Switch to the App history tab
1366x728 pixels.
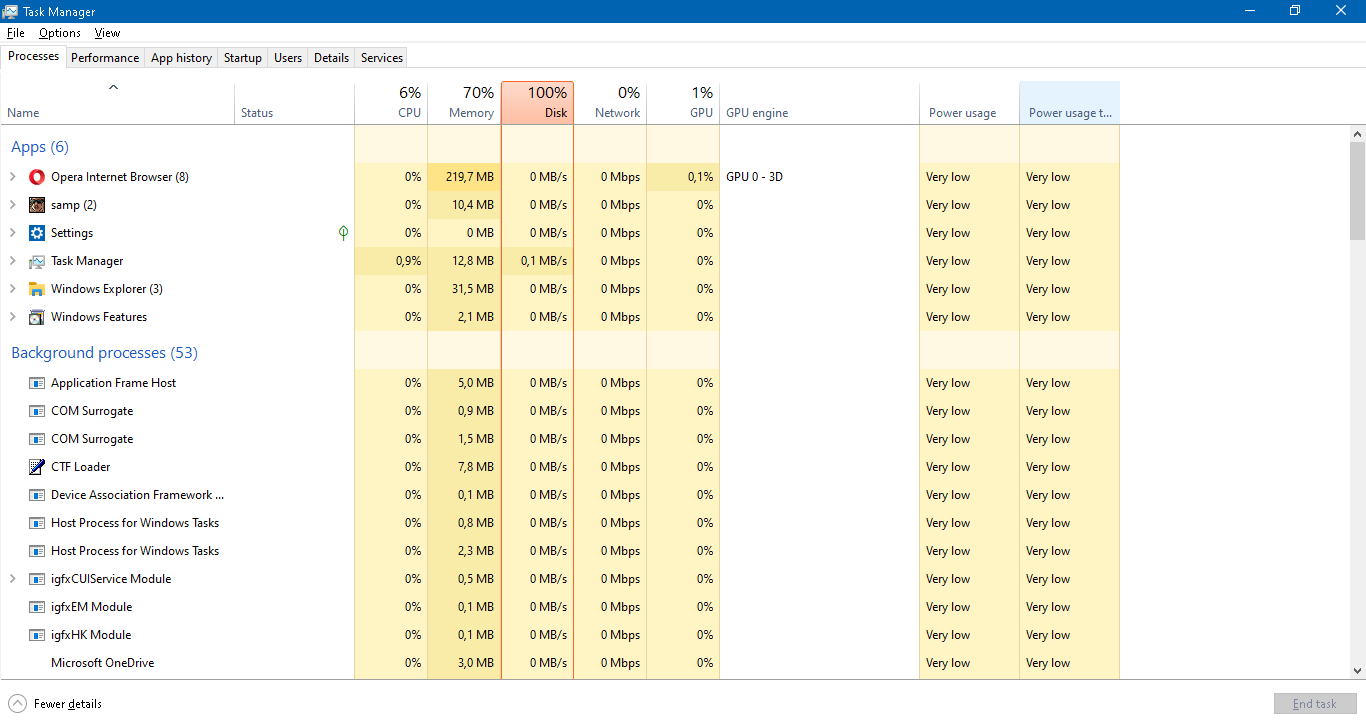tap(181, 58)
